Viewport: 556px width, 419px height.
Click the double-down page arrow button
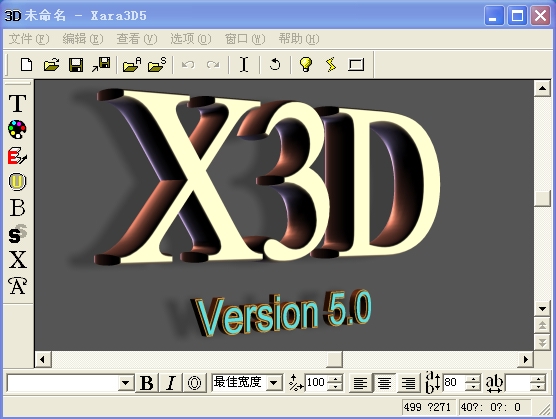pyautogui.click(x=542, y=342)
